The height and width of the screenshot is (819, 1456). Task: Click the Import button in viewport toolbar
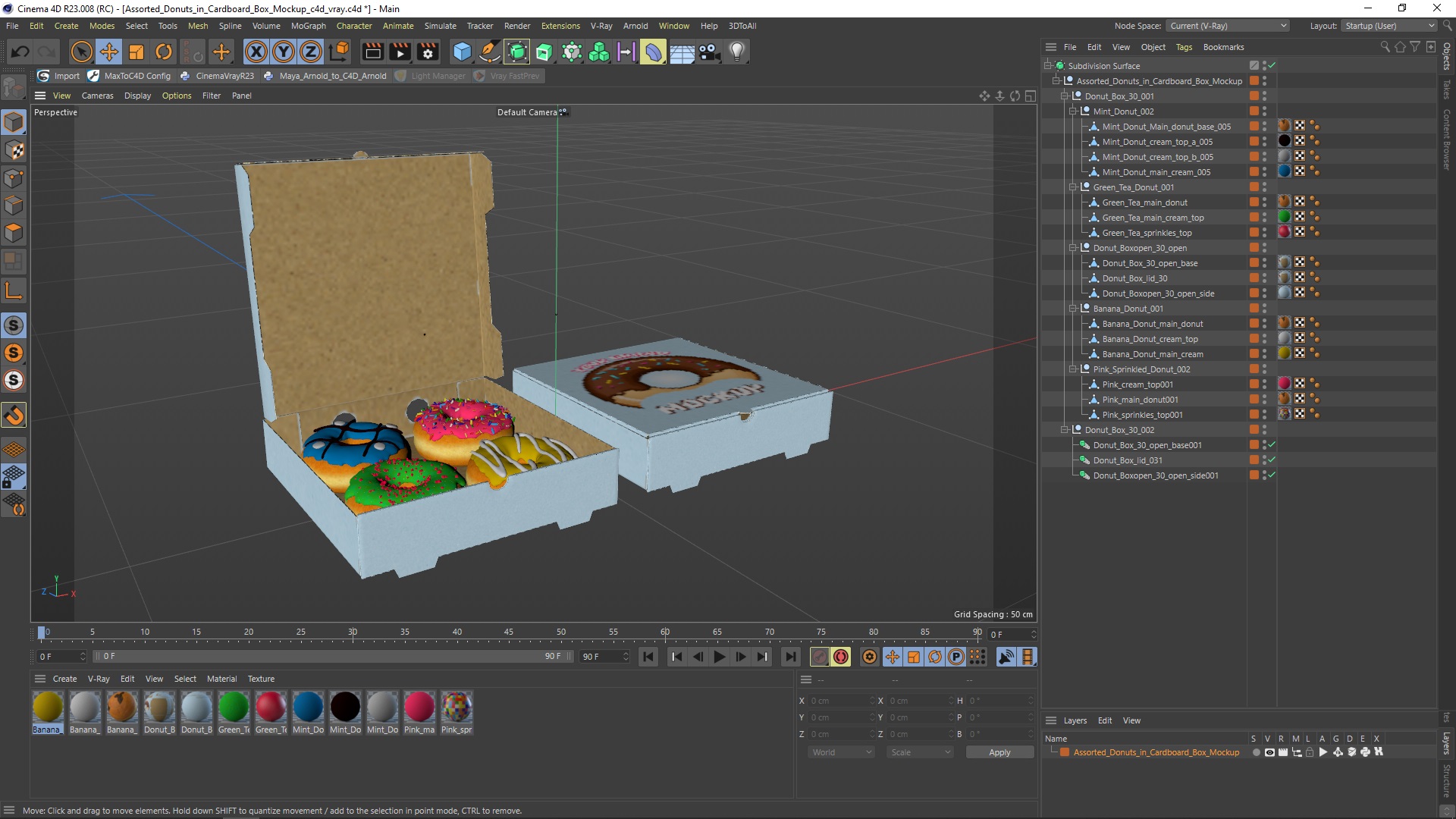67,76
